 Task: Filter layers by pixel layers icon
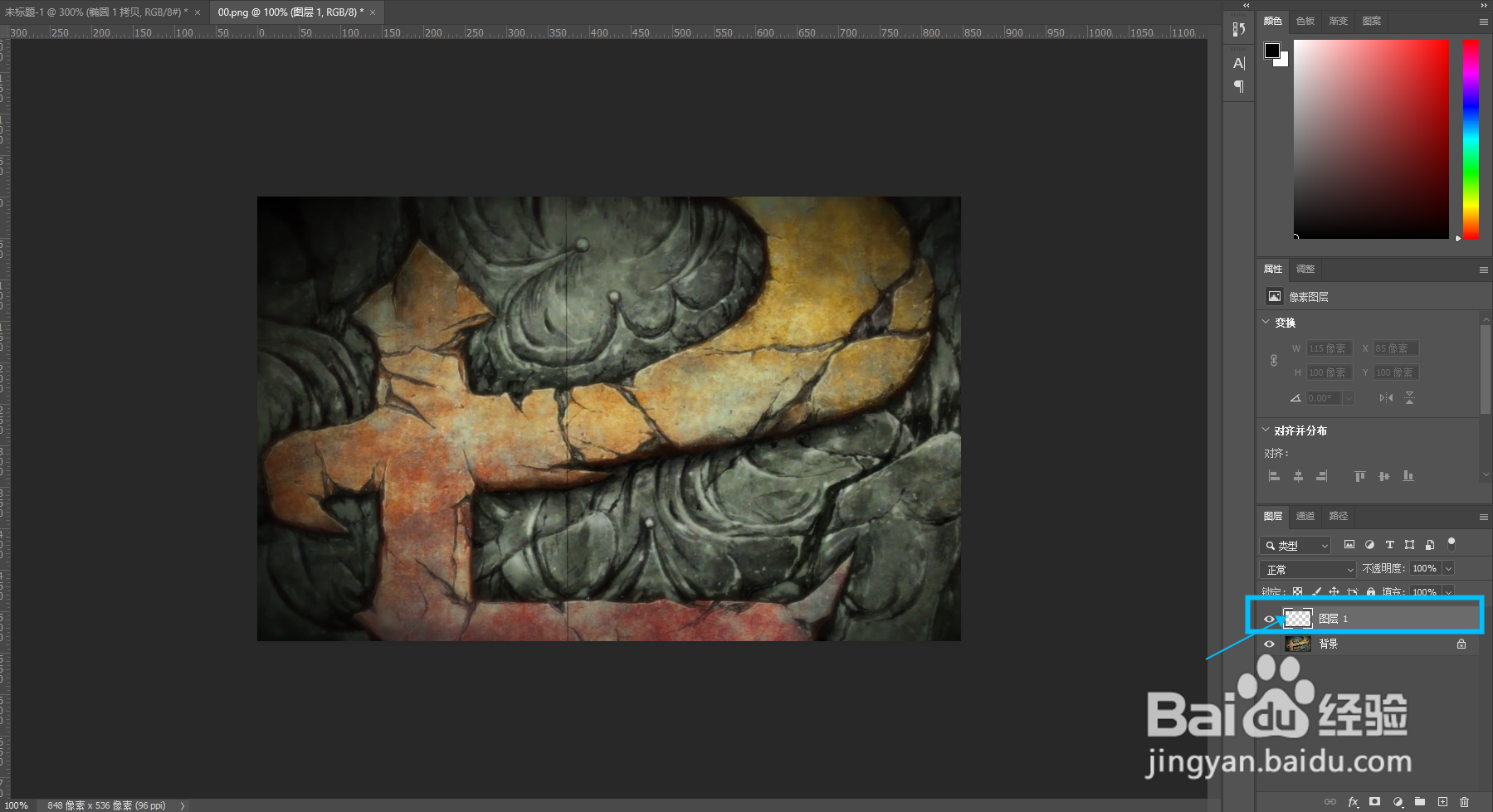point(1349,545)
